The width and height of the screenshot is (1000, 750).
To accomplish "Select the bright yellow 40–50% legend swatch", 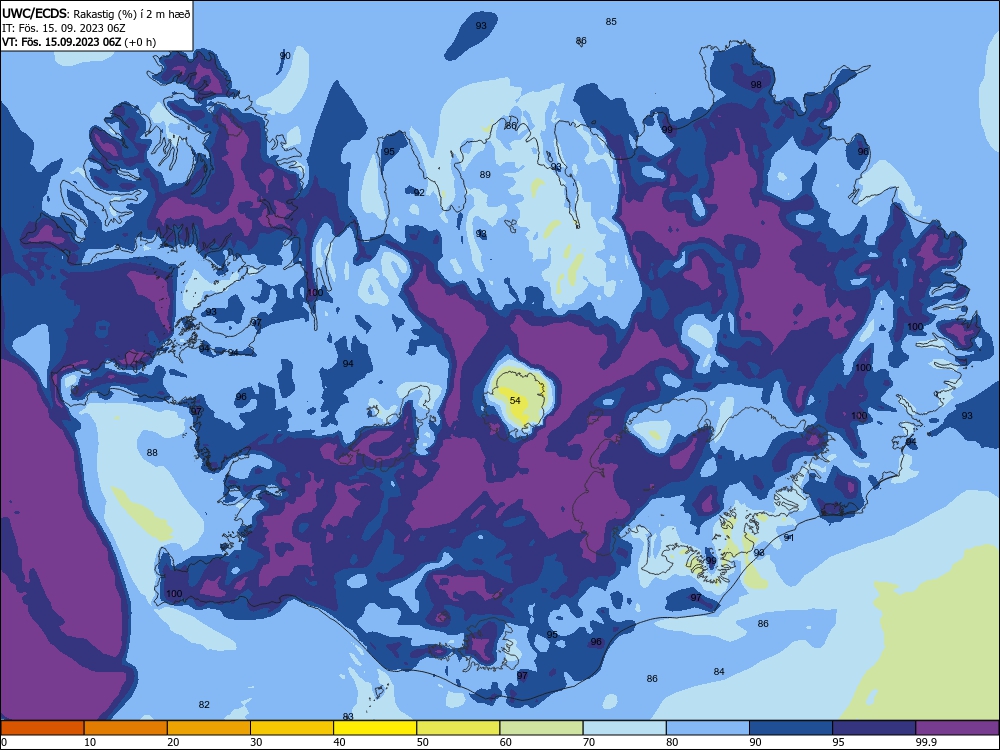I will (375, 728).
